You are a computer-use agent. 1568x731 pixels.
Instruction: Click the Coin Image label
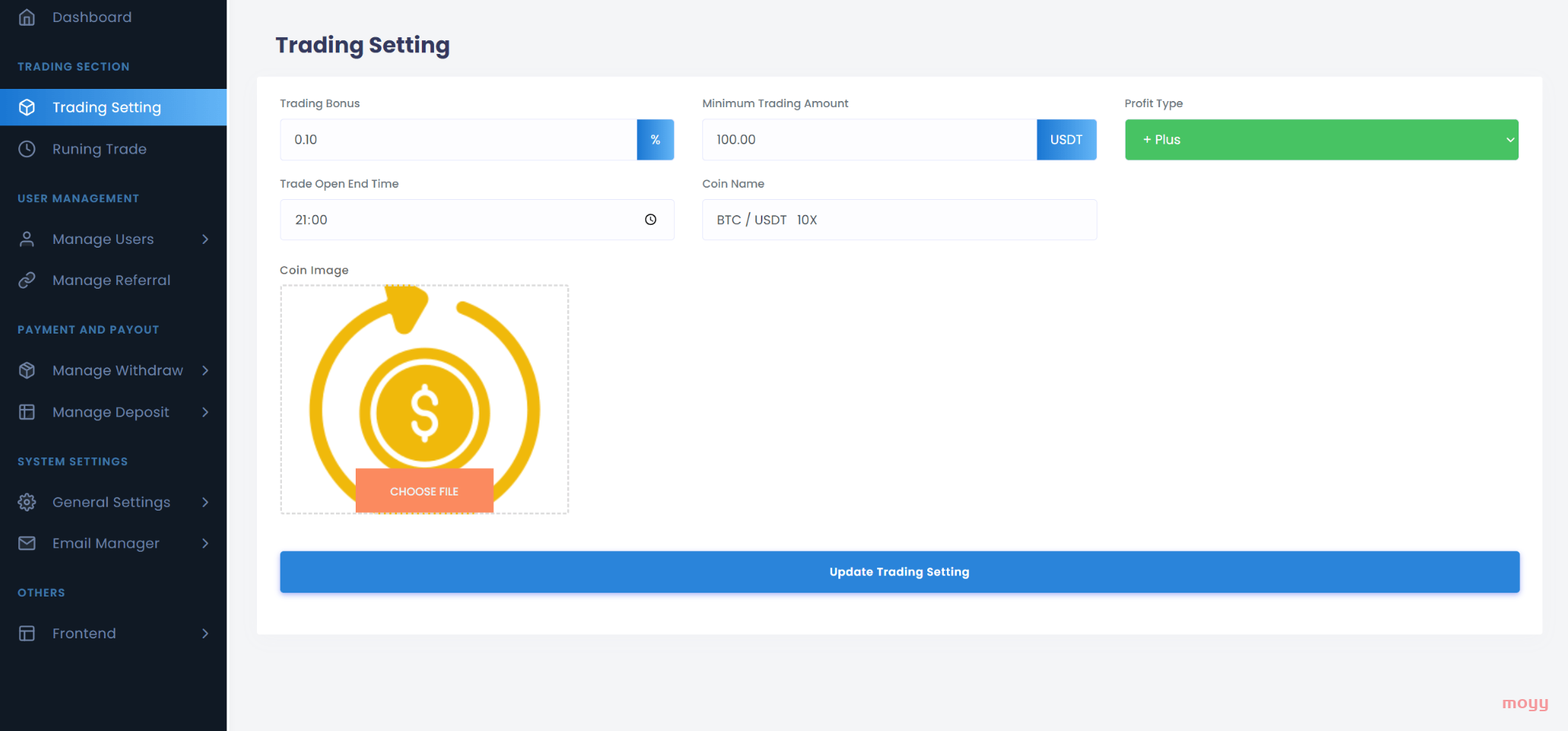pyautogui.click(x=314, y=270)
